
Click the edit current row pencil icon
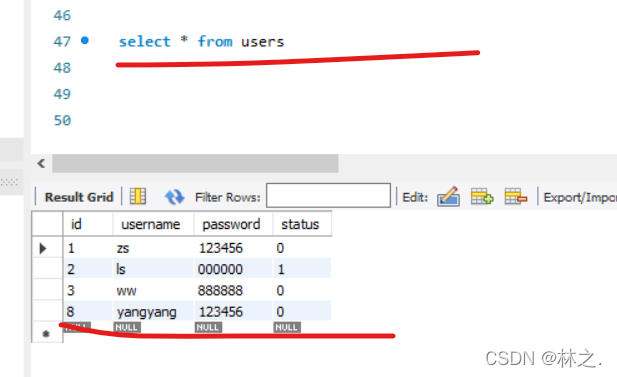click(448, 196)
